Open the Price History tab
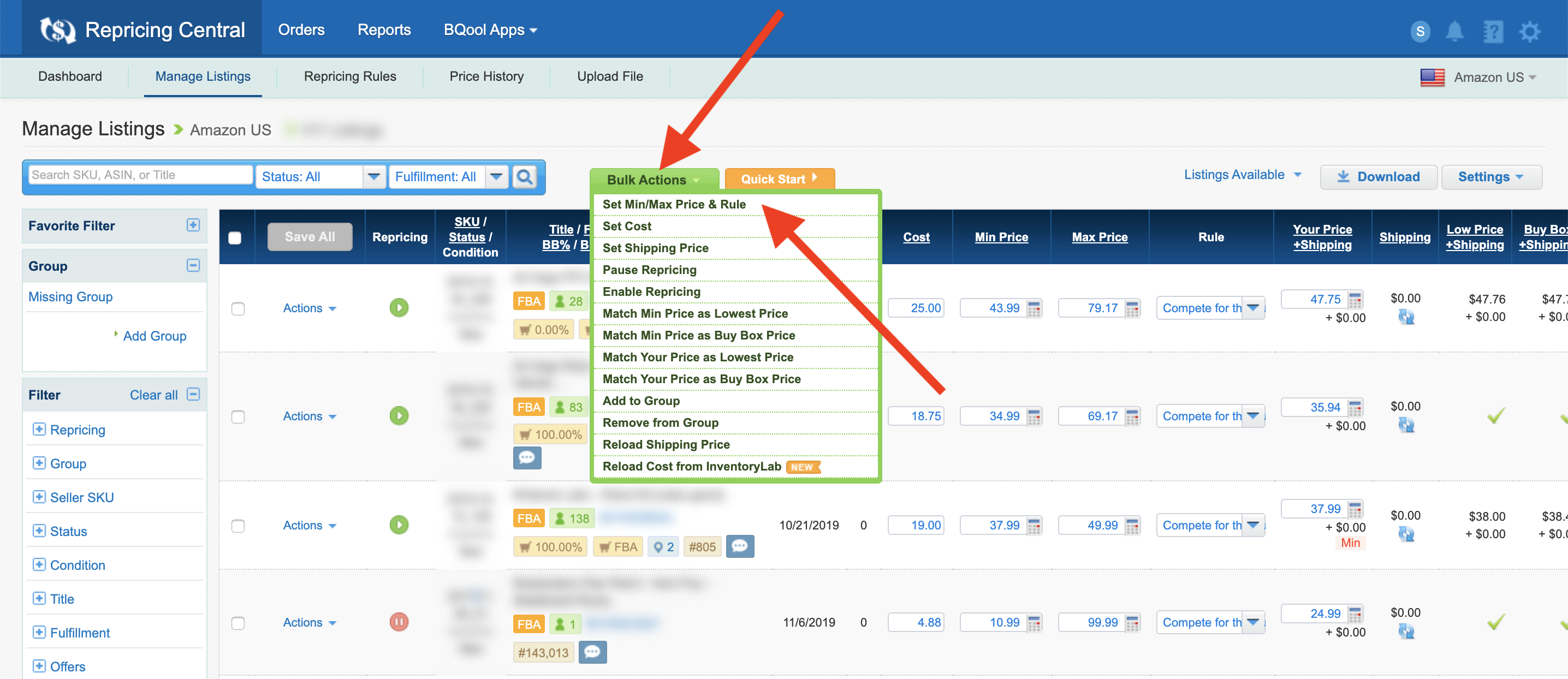 486,76
